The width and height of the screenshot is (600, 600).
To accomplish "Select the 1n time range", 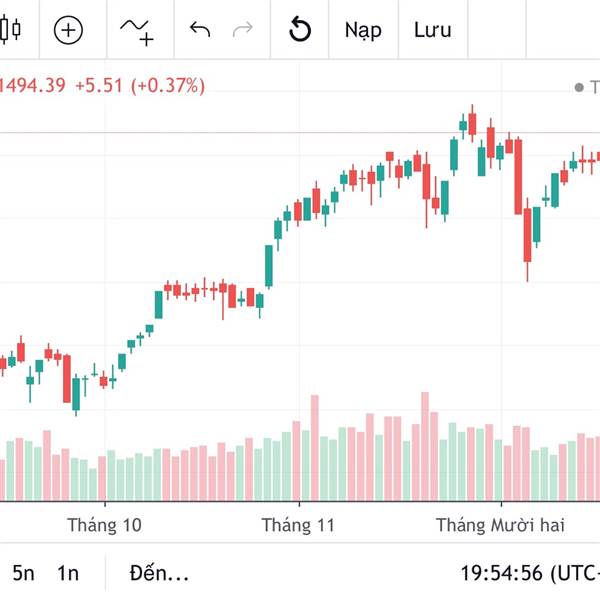I will tap(68, 573).
